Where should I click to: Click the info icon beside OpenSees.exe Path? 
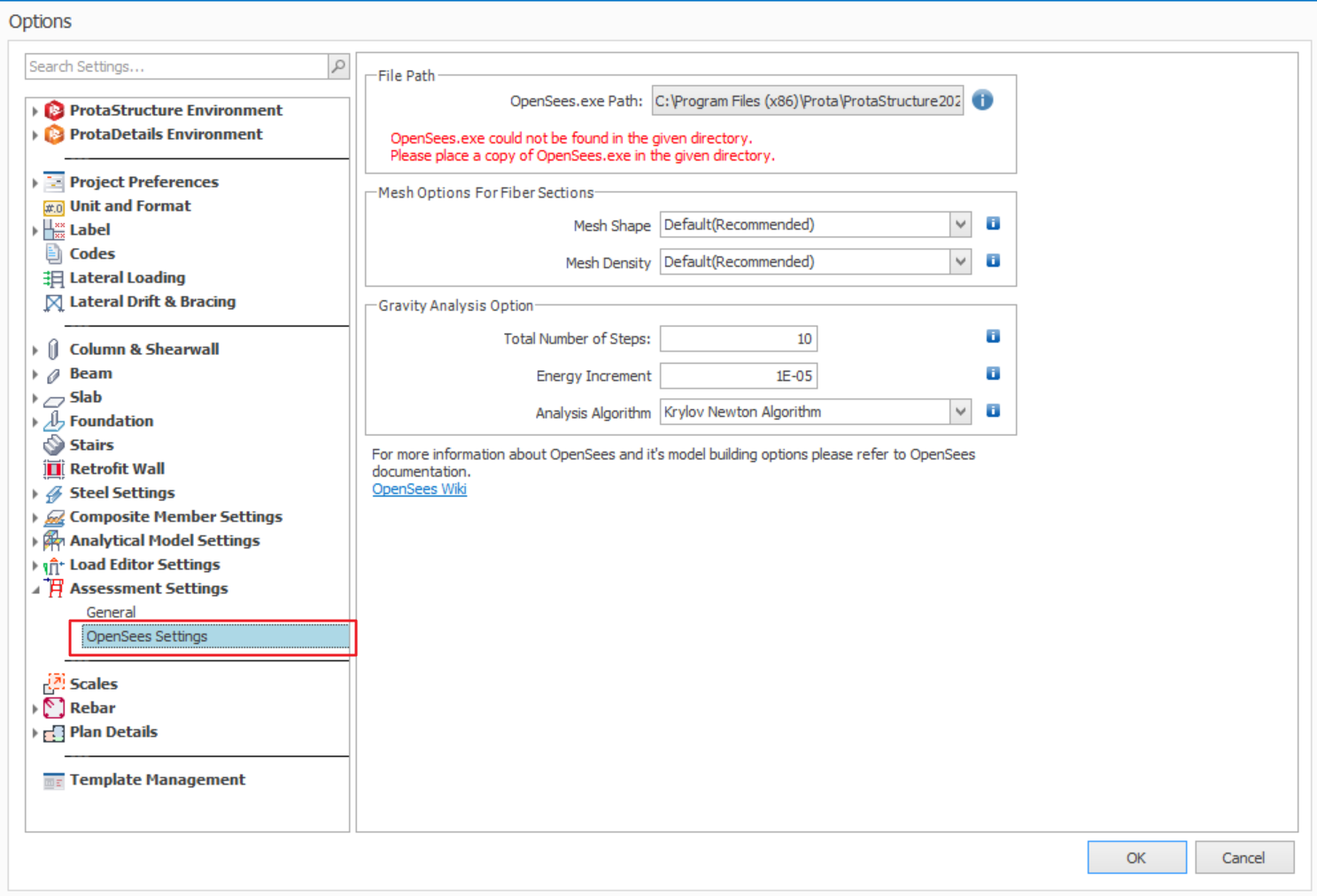pyautogui.click(x=982, y=100)
